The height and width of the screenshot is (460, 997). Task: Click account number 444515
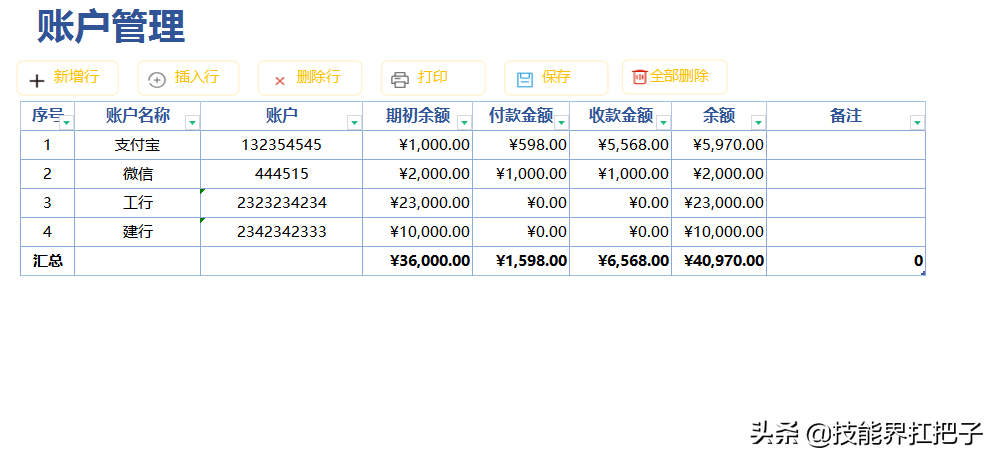click(x=282, y=174)
